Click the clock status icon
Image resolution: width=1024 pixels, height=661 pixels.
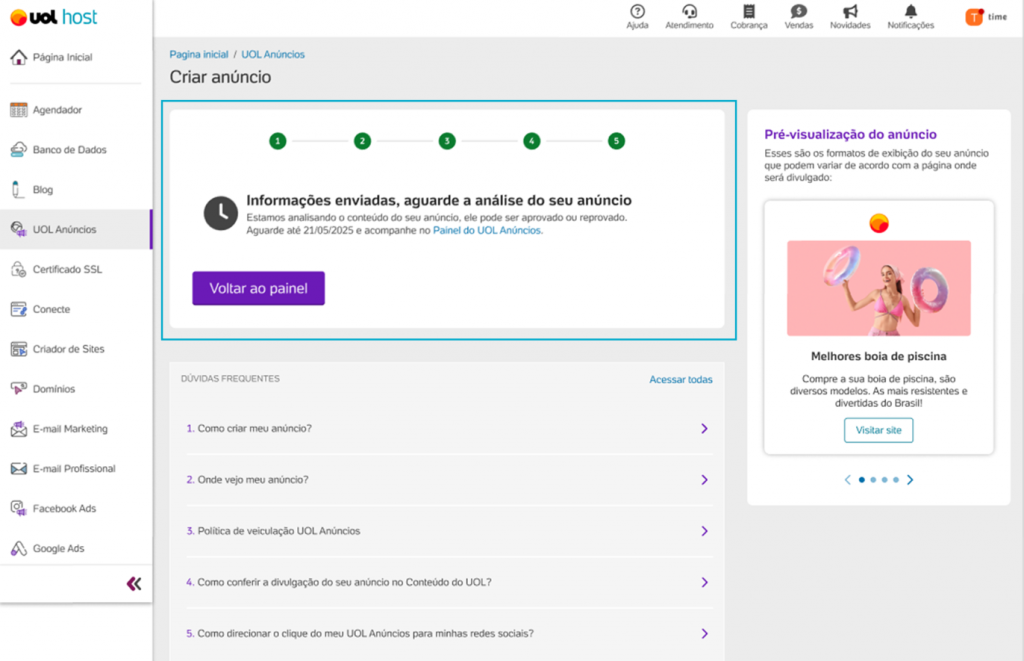click(x=221, y=213)
